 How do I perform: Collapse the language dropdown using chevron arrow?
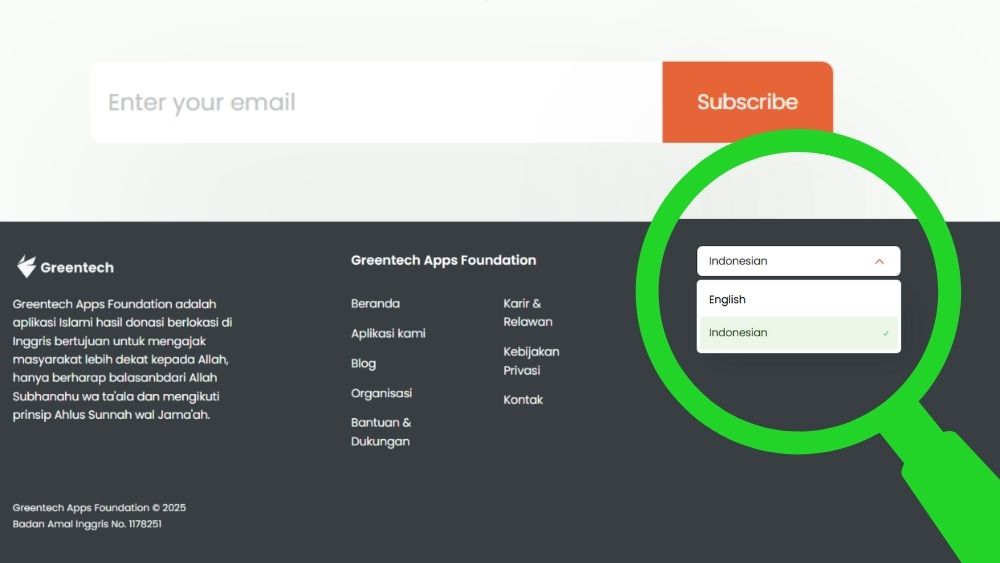879,262
